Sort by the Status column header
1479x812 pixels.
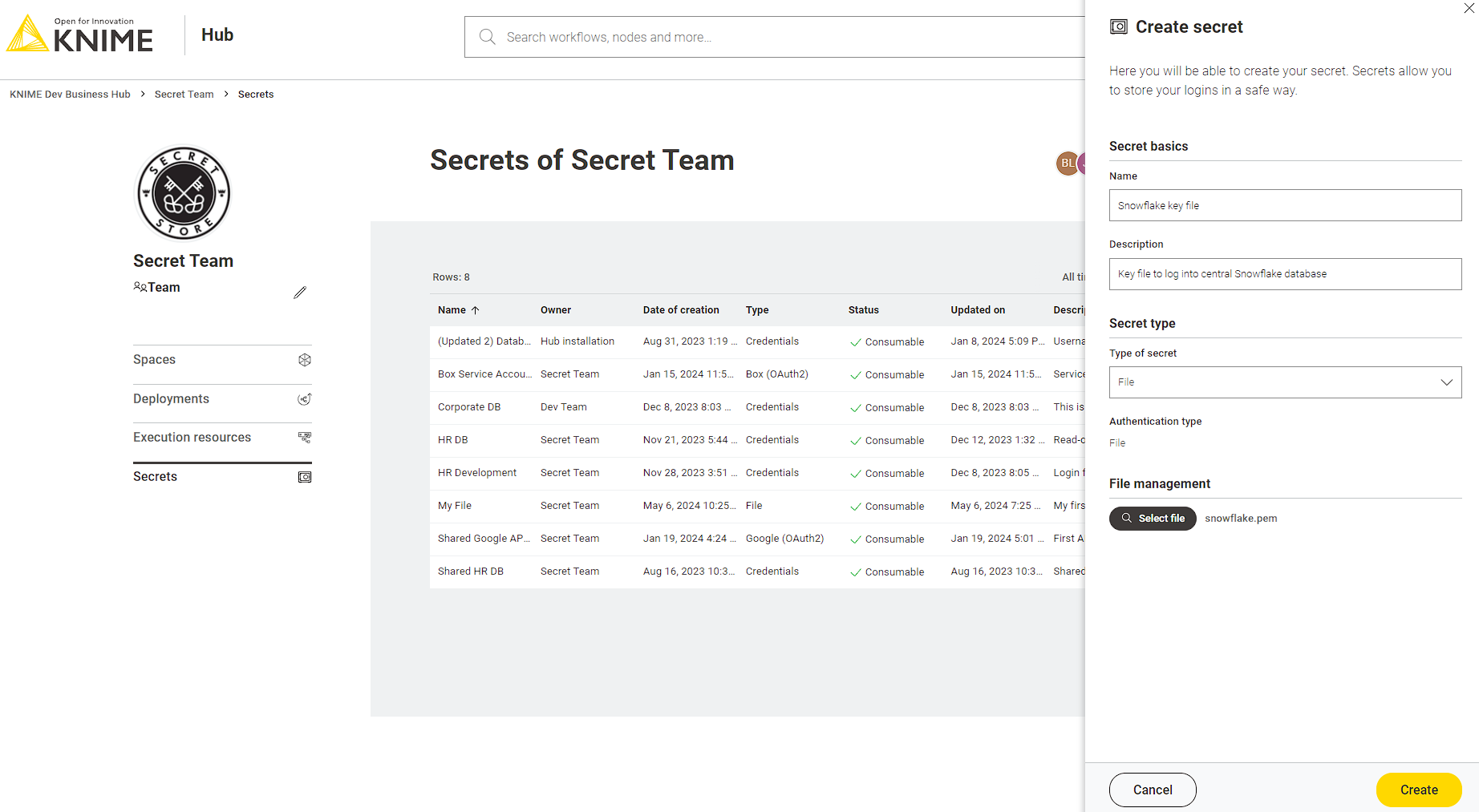(x=864, y=310)
